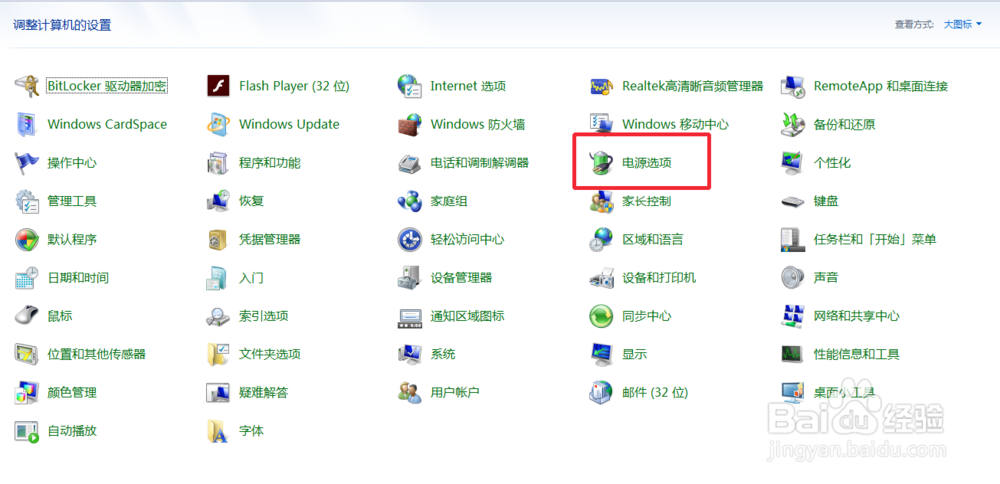This screenshot has width=1000, height=484.
Task: Click the 文件夹选项 link text
Action: [270, 354]
